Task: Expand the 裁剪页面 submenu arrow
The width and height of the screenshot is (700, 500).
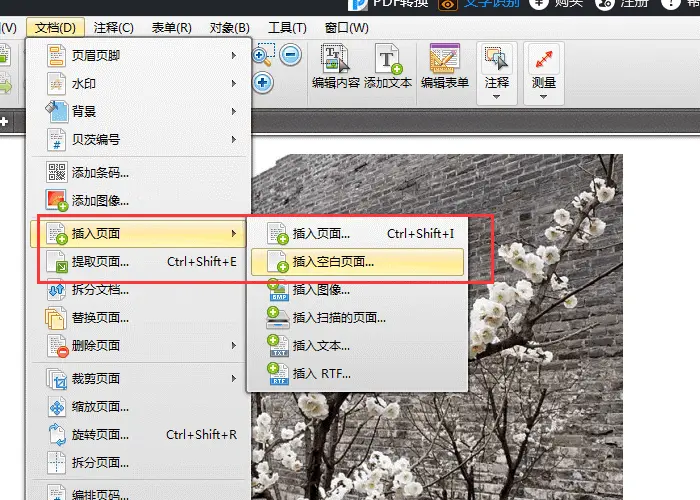Action: point(234,379)
